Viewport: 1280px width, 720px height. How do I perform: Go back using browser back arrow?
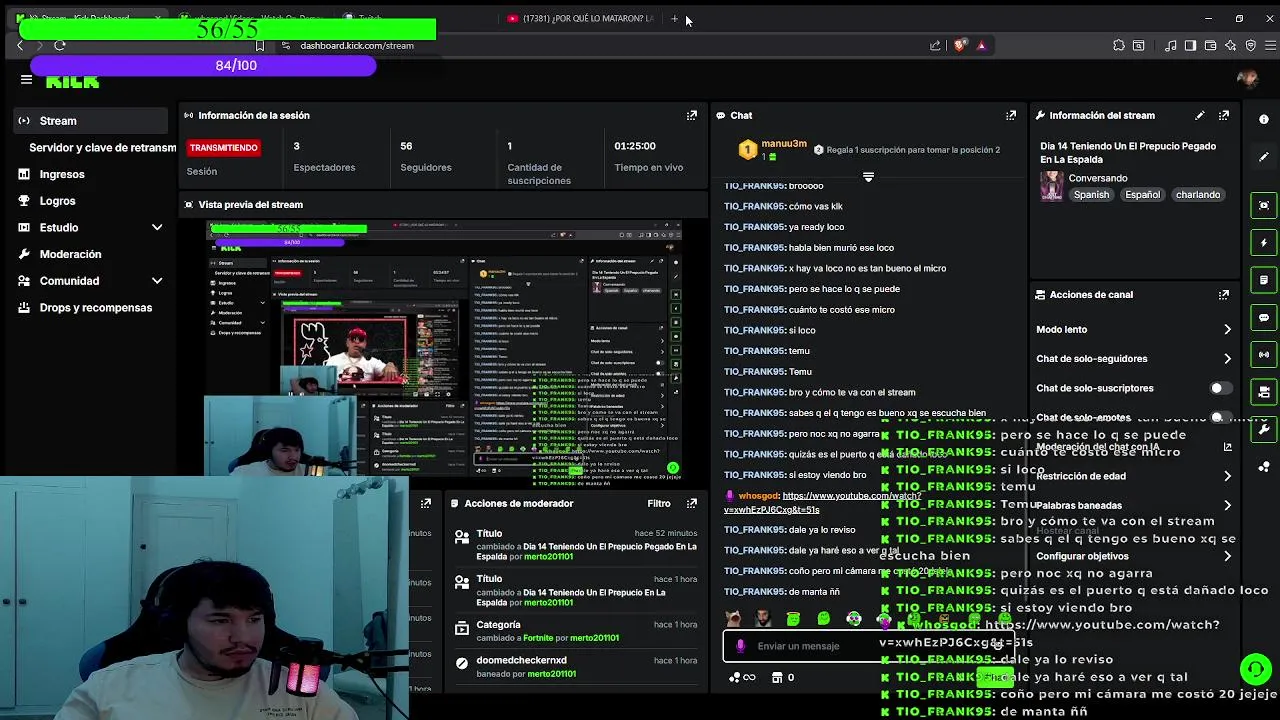tap(19, 45)
